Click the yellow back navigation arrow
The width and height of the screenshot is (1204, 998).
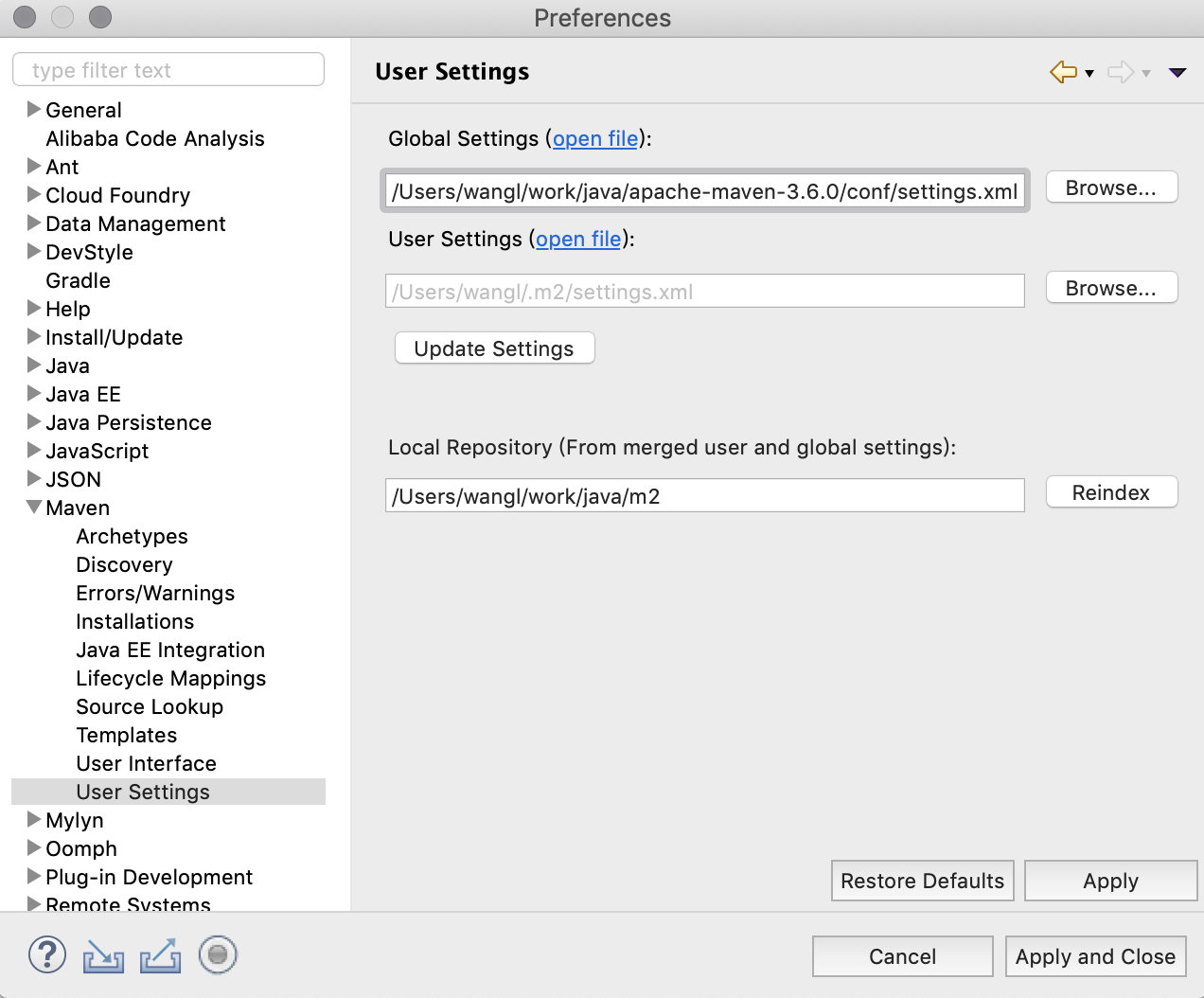pos(1063,72)
